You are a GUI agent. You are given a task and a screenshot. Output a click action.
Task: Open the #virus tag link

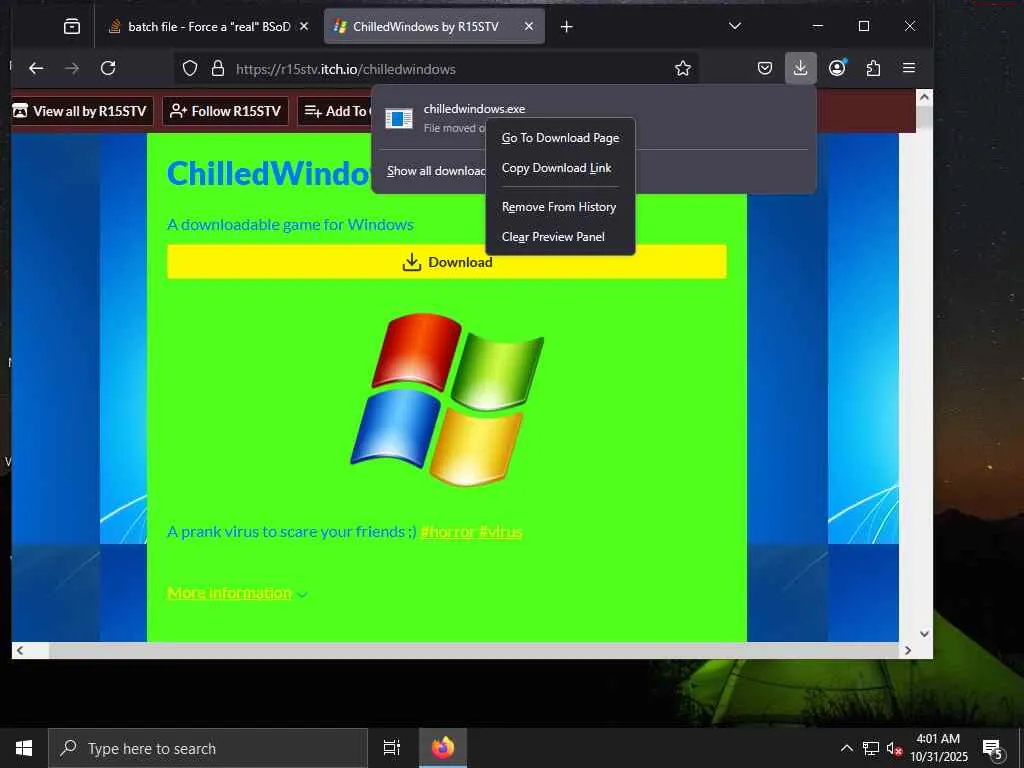[500, 532]
